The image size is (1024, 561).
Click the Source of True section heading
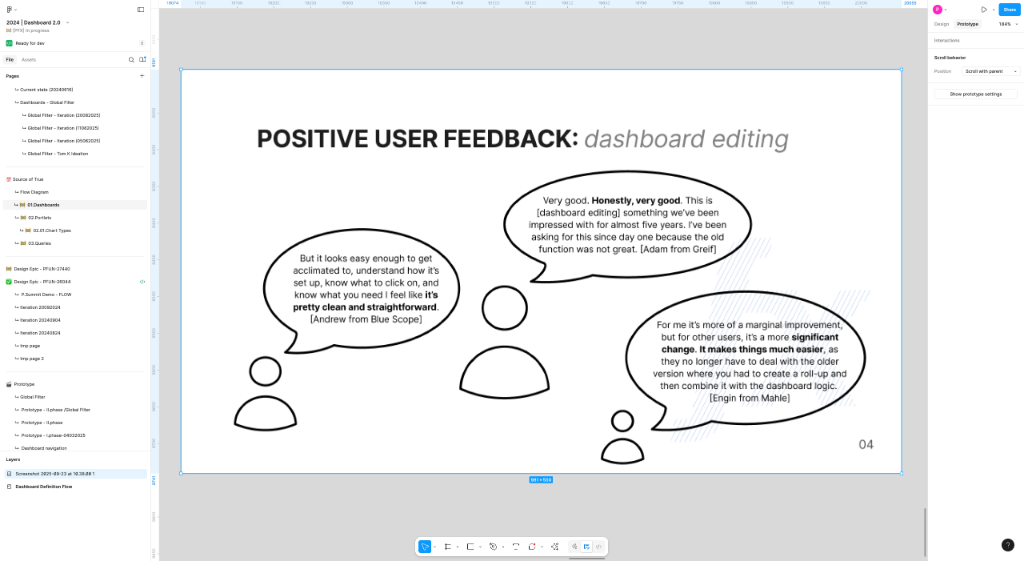point(28,179)
